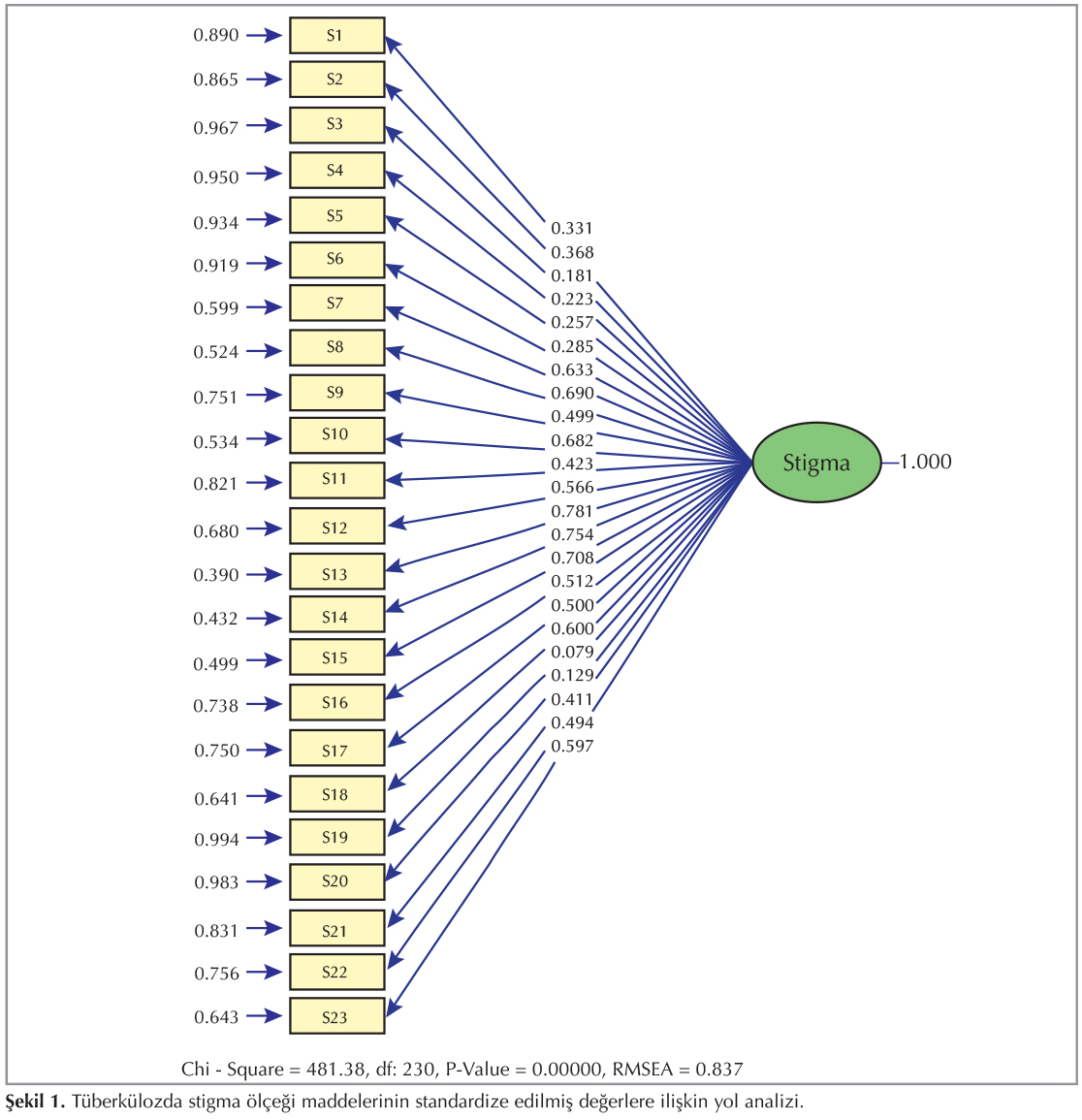Click the S19 item box
This screenshot has width=1082, height=1120.
point(336,838)
